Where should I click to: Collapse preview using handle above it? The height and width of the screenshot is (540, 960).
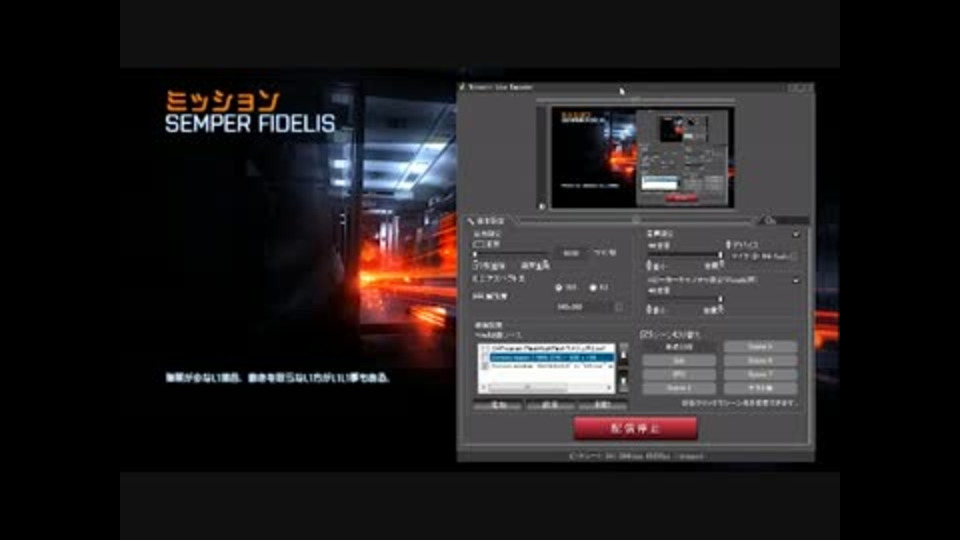click(x=635, y=100)
